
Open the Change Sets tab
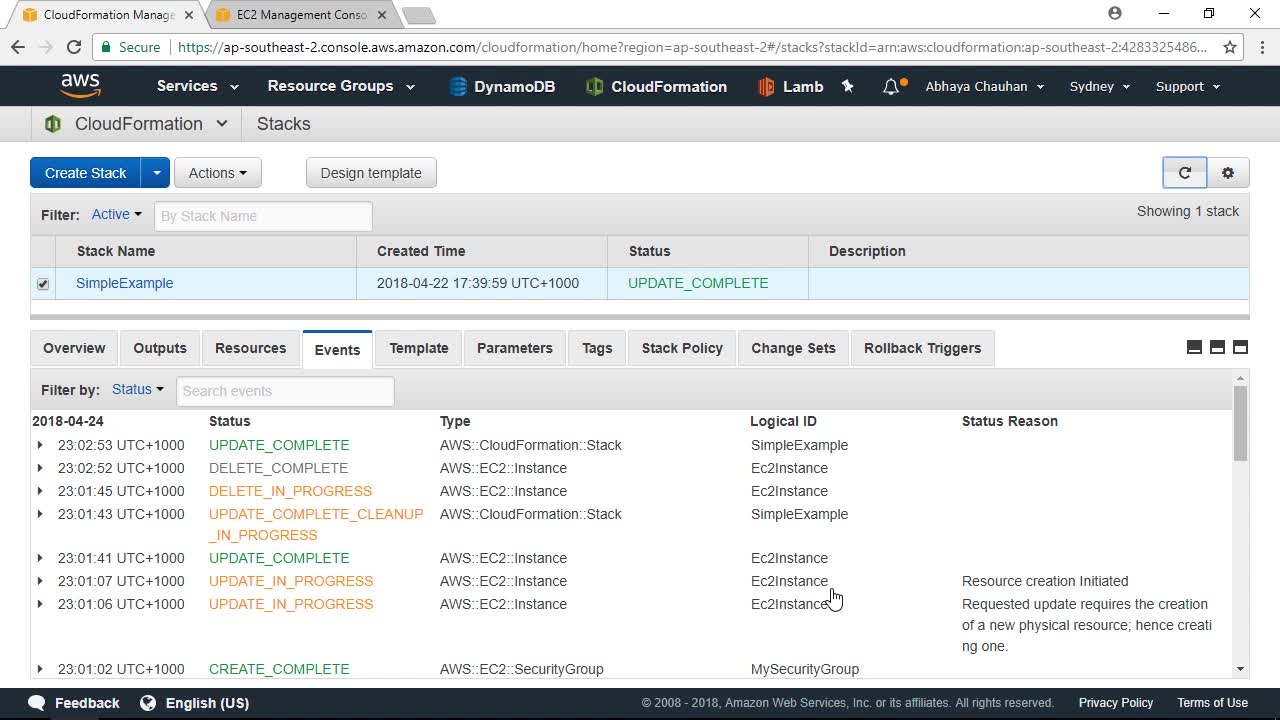coord(793,348)
